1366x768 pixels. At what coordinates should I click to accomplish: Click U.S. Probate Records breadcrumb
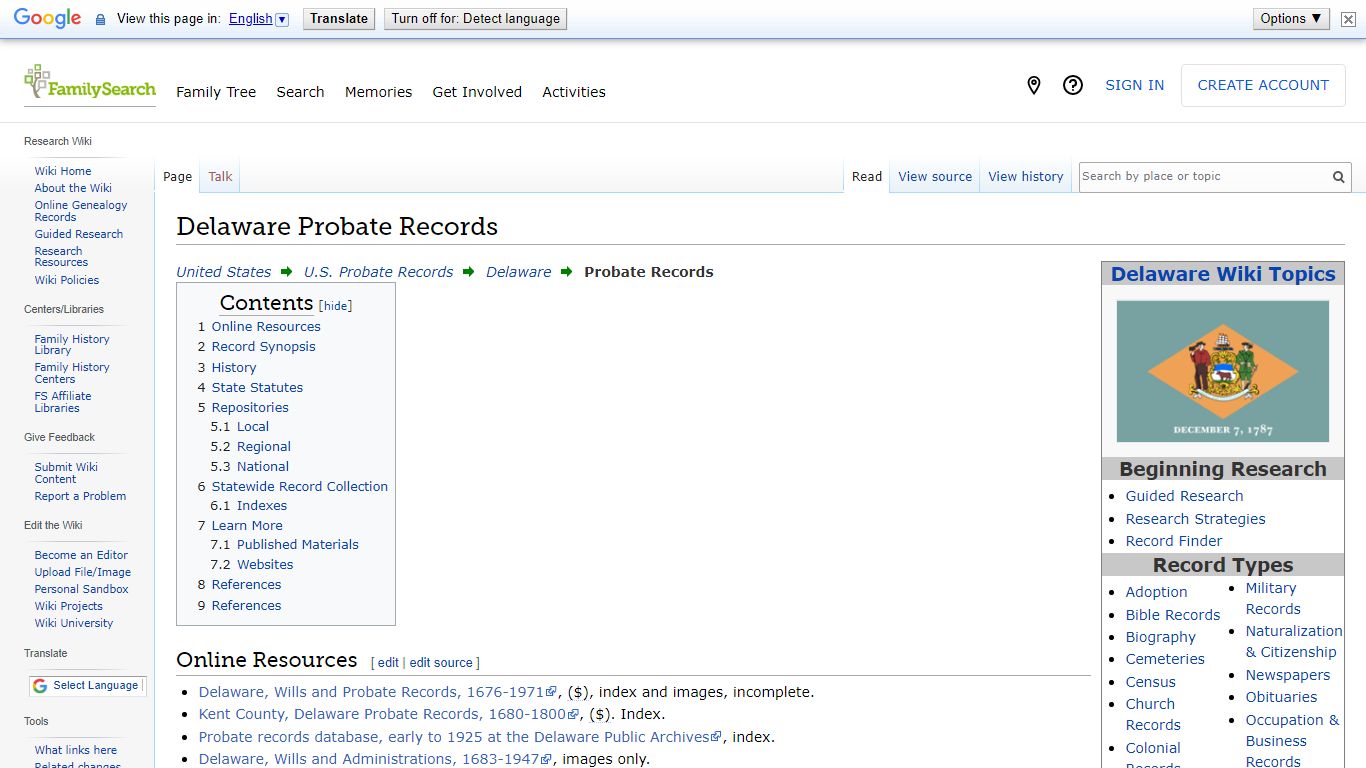[x=379, y=272]
